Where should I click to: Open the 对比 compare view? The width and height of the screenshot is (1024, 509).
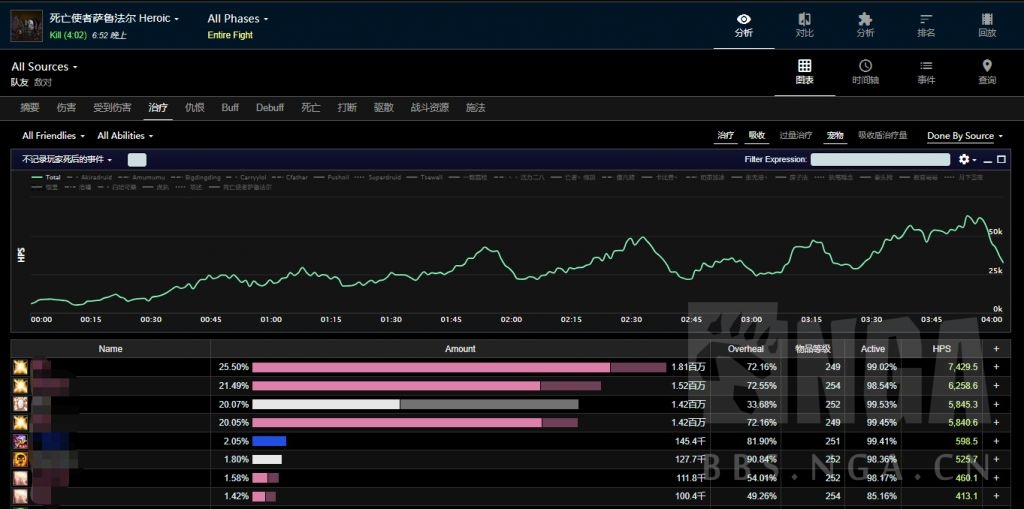click(x=804, y=25)
